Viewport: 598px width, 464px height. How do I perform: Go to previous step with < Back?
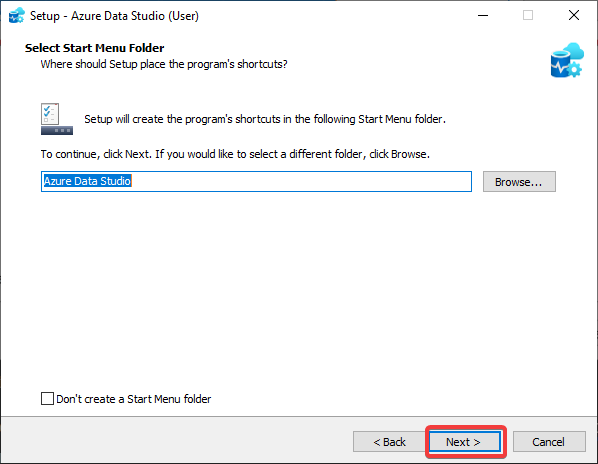[x=389, y=442]
